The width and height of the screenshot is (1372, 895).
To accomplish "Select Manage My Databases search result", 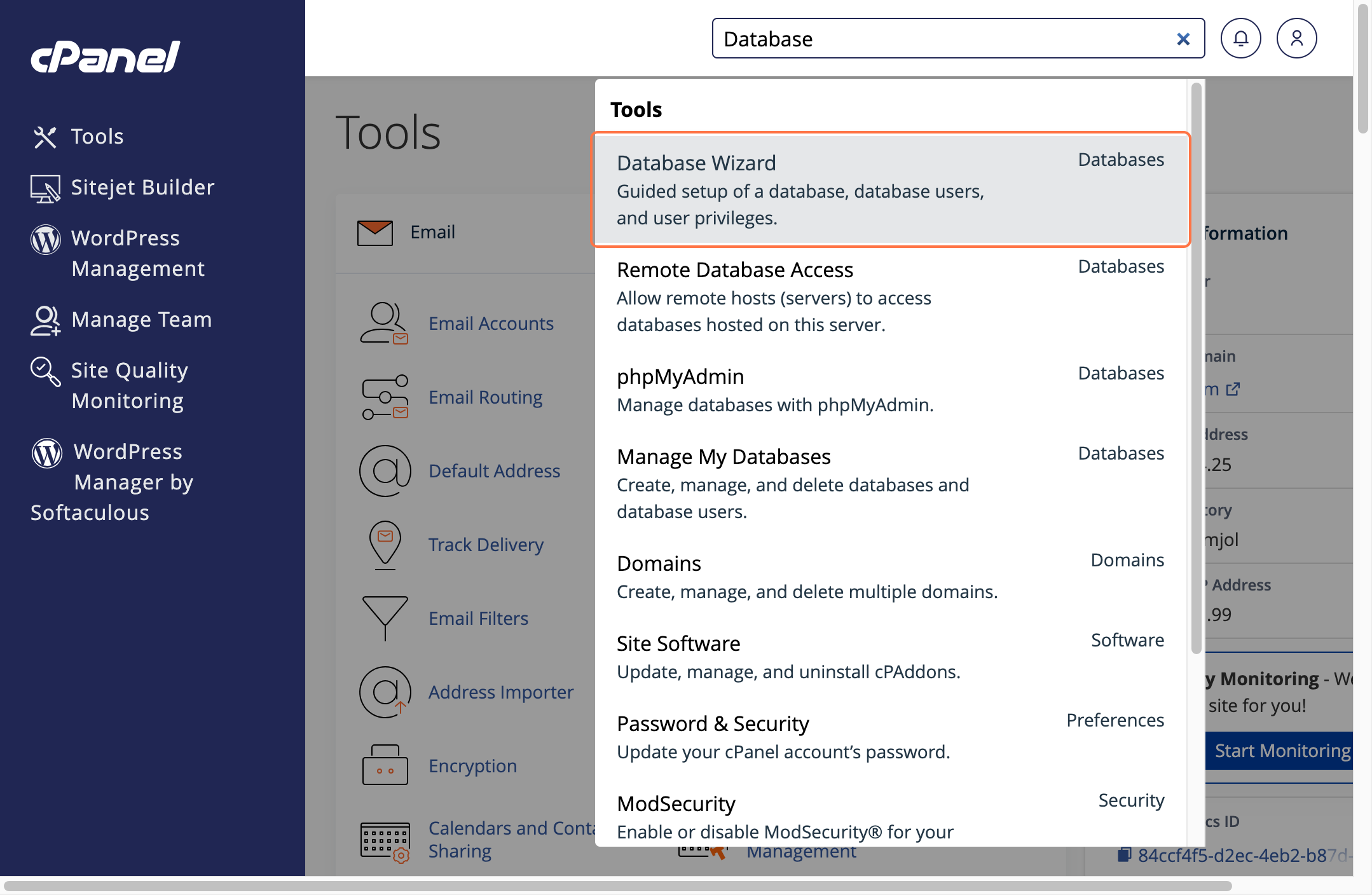I will 890,483.
